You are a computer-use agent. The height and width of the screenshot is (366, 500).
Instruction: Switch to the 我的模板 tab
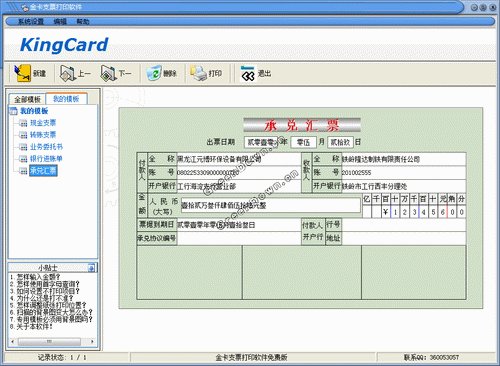click(x=66, y=99)
